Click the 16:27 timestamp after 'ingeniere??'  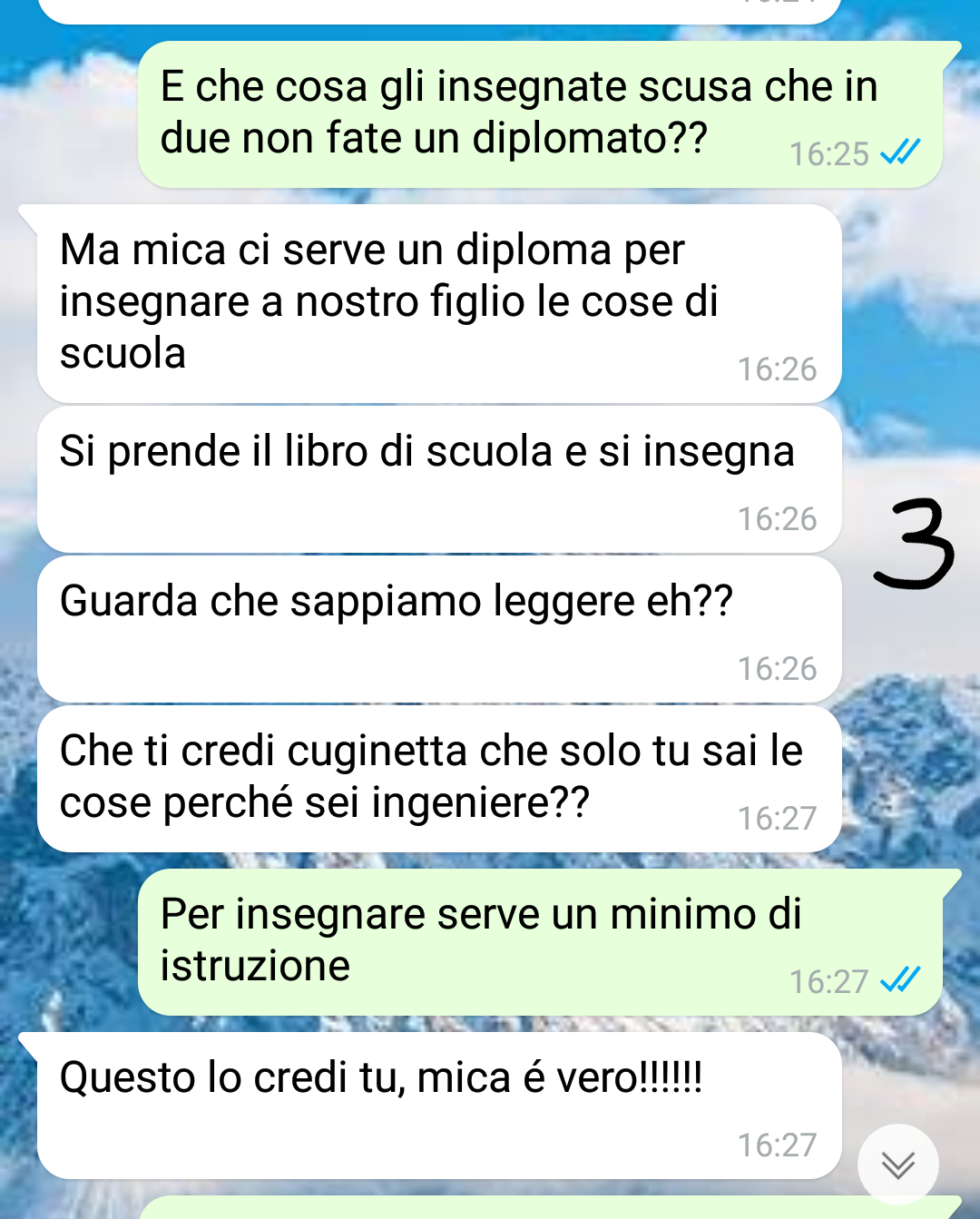coord(777,819)
